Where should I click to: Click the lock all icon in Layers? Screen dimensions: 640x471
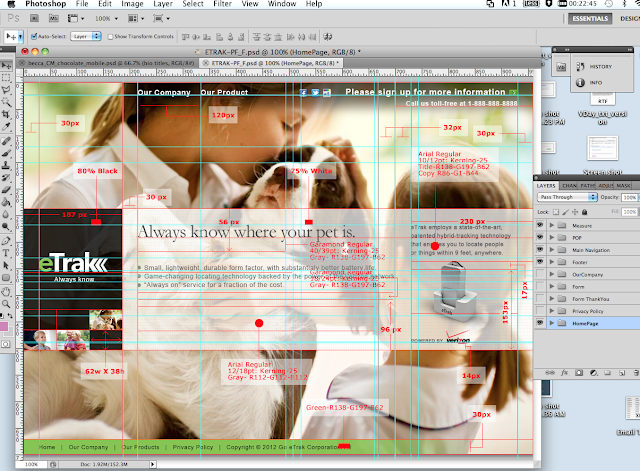click(584, 212)
